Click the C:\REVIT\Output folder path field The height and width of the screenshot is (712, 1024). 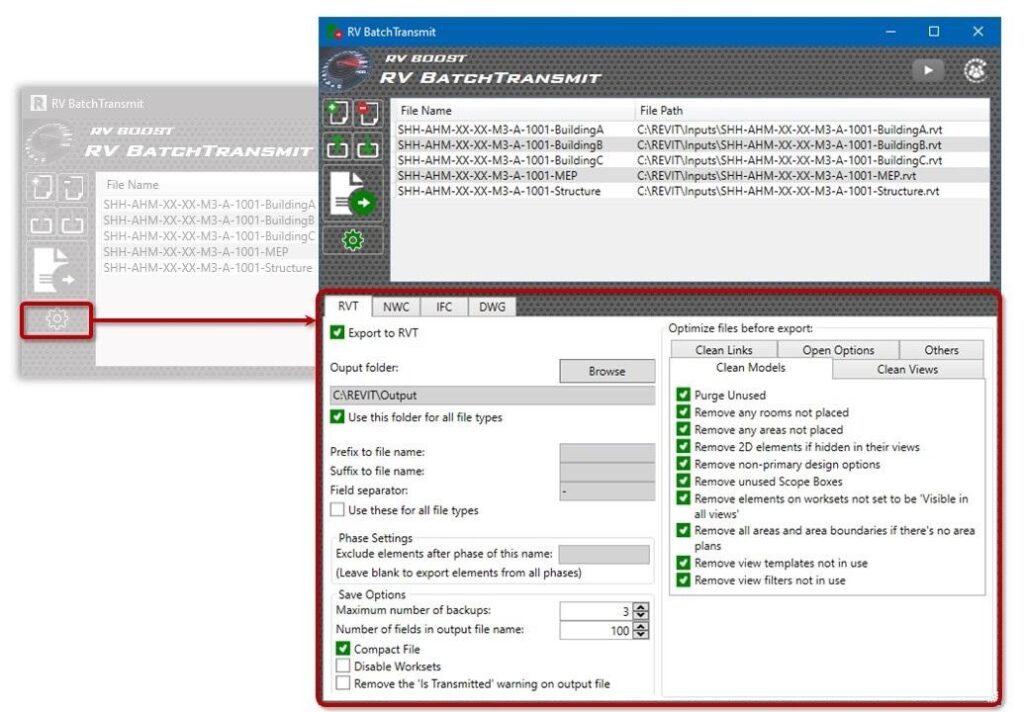[x=492, y=395]
